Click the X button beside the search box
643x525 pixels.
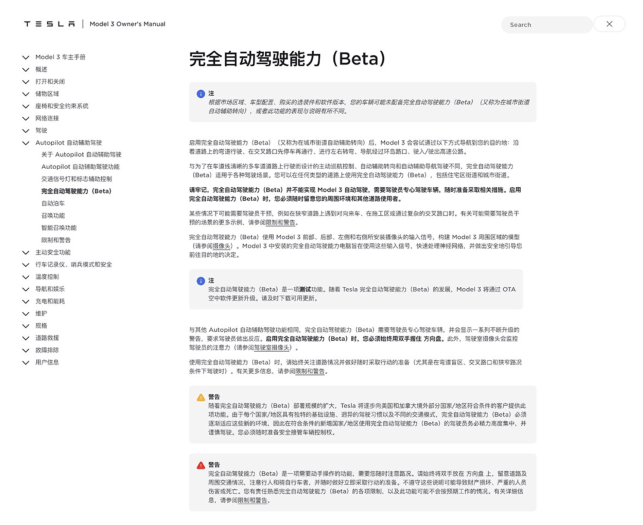(x=609, y=24)
